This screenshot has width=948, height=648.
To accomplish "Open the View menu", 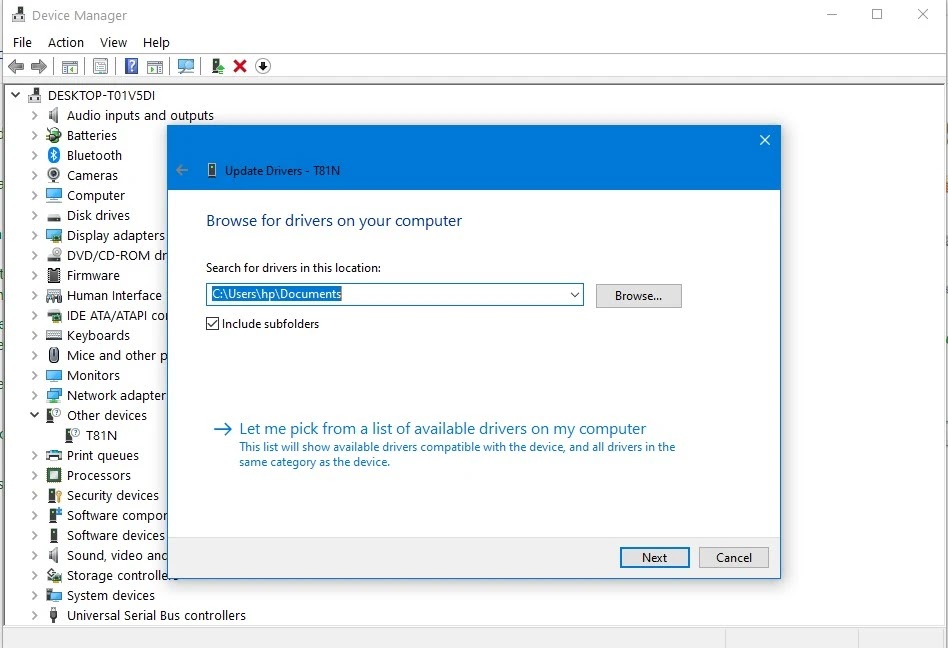I will tap(114, 42).
